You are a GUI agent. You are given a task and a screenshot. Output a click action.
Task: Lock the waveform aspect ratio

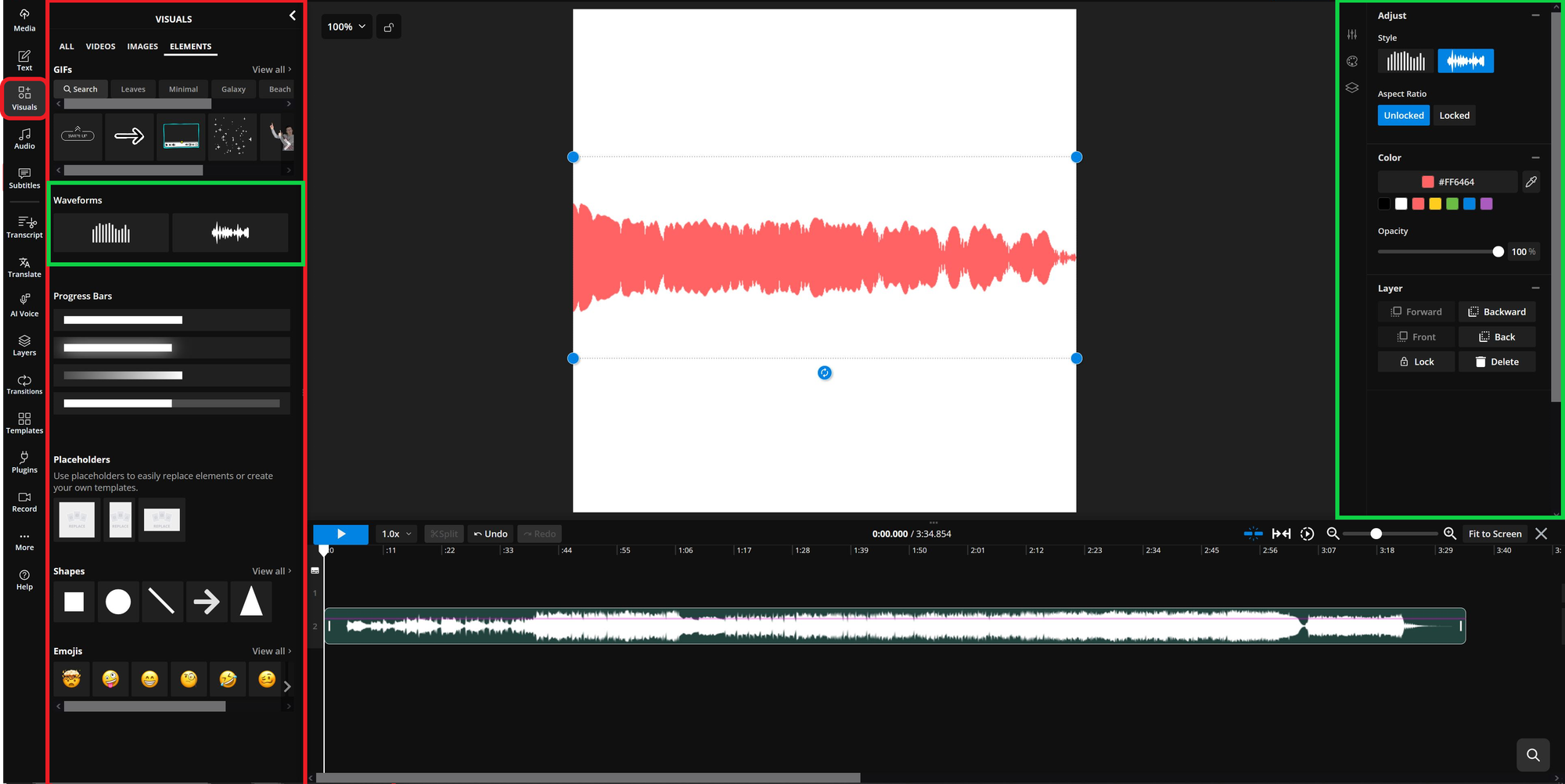1454,115
